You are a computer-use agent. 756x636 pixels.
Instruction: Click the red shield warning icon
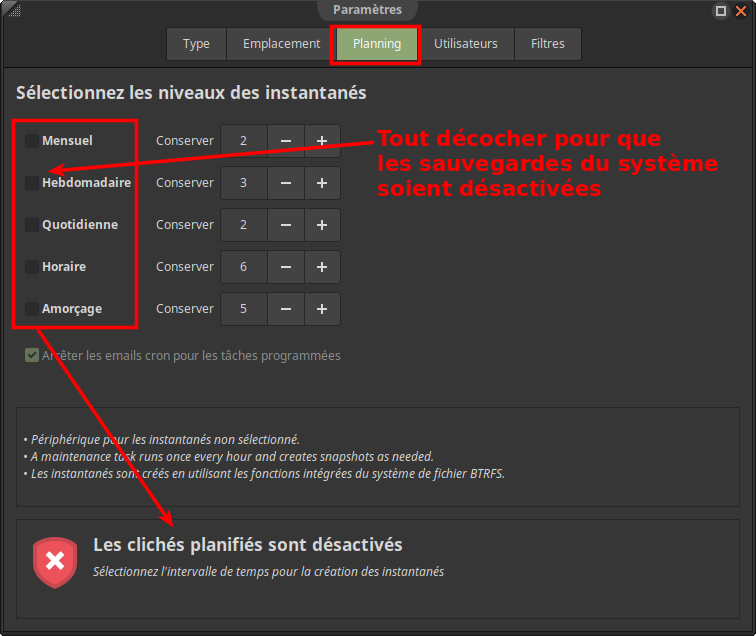click(55, 562)
